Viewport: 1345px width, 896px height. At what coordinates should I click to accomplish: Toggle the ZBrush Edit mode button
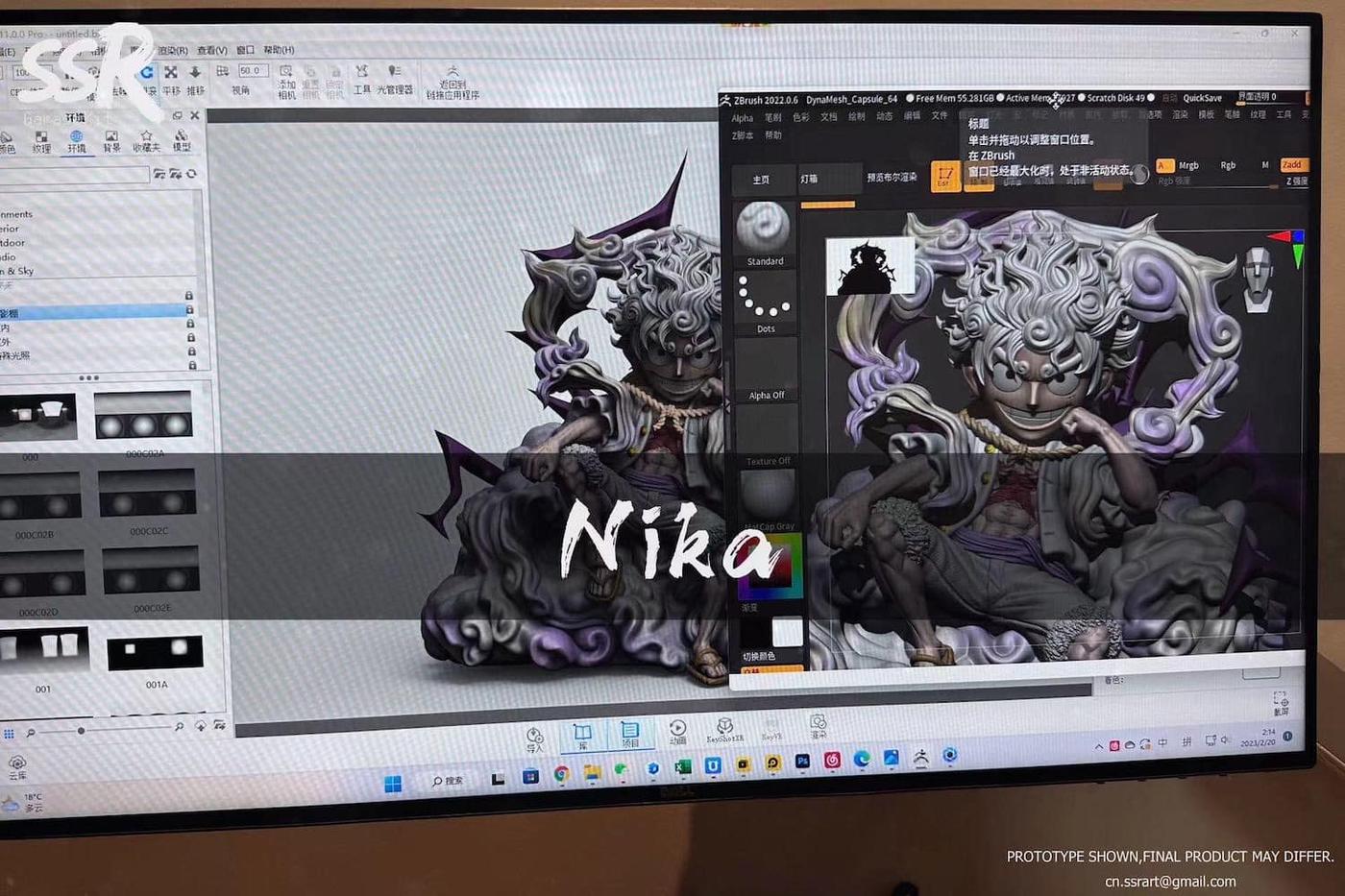tap(945, 176)
